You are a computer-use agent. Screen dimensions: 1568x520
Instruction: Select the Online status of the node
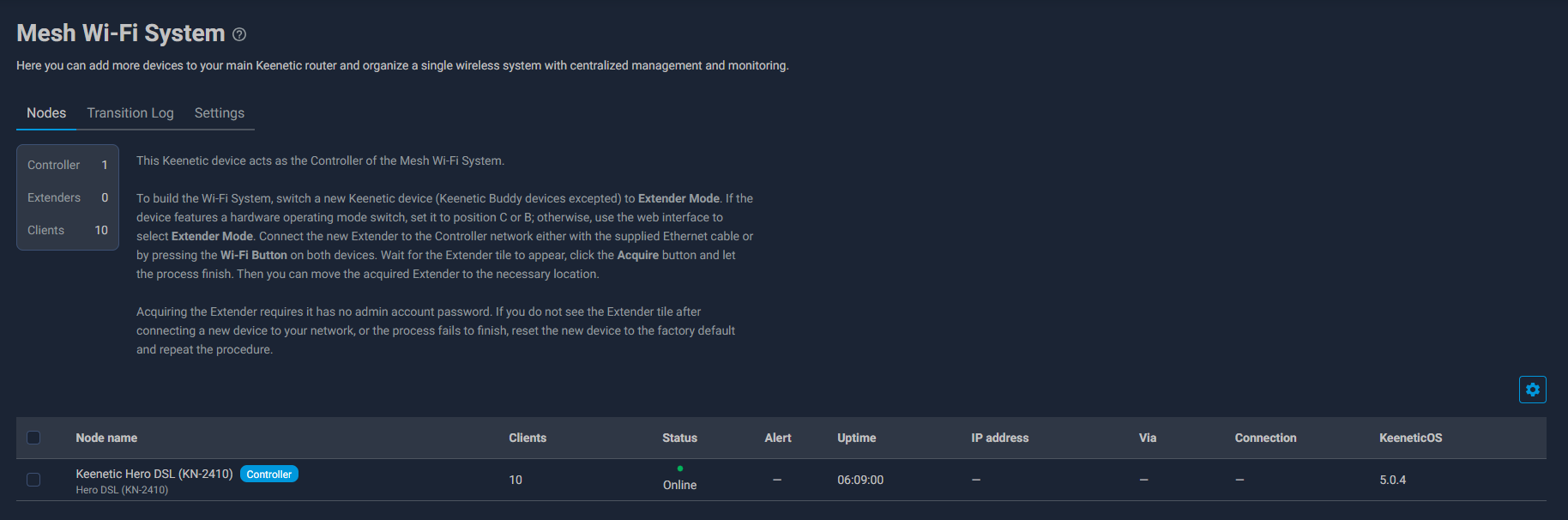(679, 485)
